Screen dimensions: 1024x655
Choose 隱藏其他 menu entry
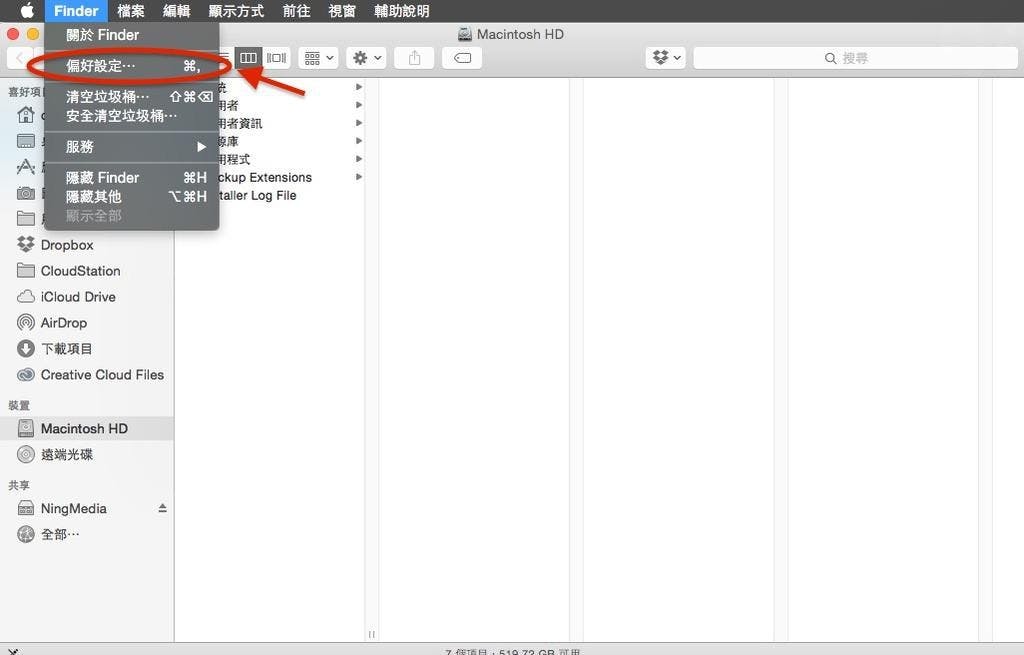click(131, 196)
